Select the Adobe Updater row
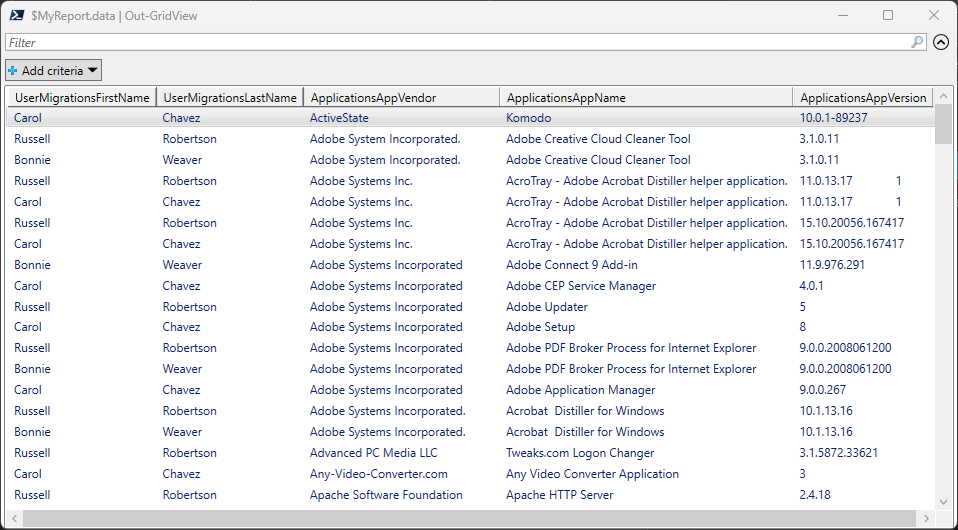The height and width of the screenshot is (530, 958). pos(470,306)
